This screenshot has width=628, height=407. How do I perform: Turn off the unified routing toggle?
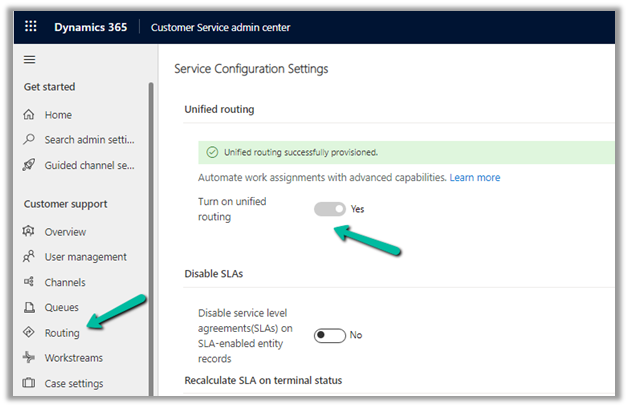point(330,209)
